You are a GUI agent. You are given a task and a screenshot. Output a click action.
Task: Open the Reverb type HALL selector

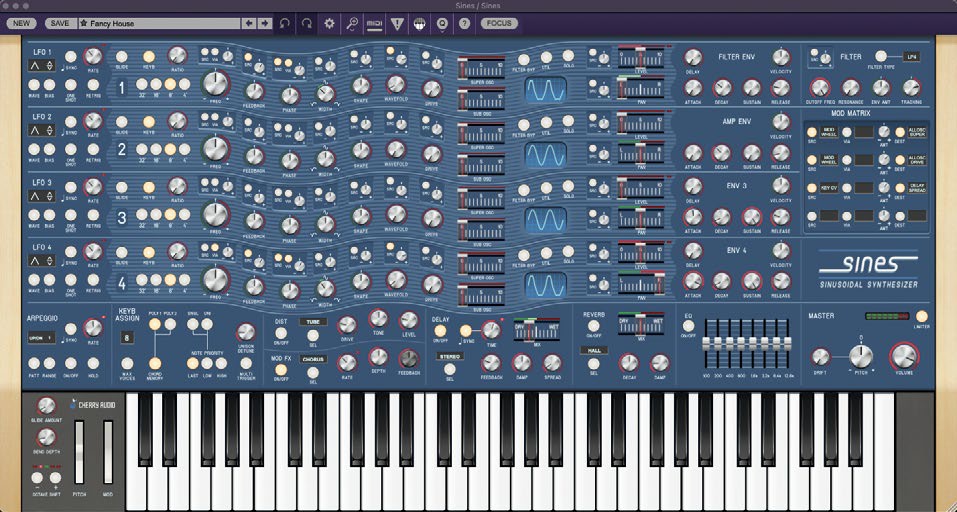[x=593, y=351]
